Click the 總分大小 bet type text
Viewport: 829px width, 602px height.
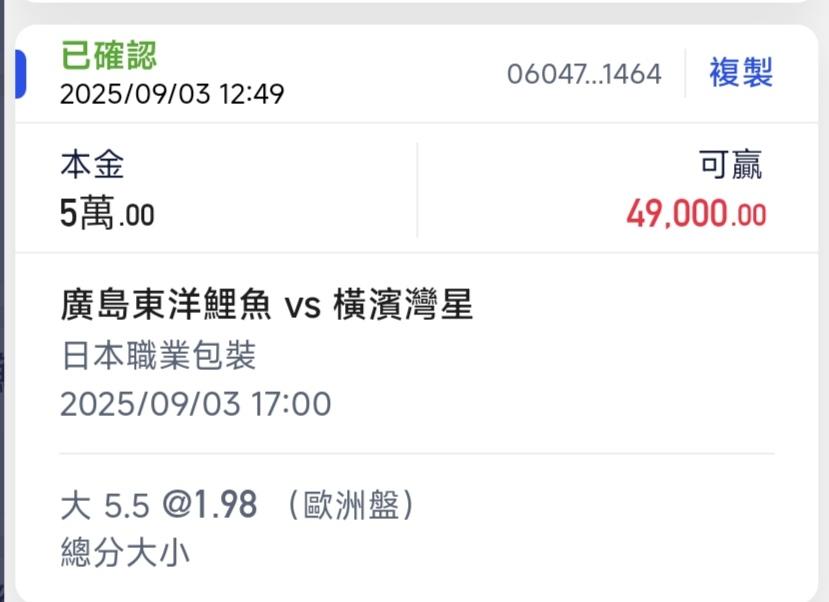click(124, 553)
